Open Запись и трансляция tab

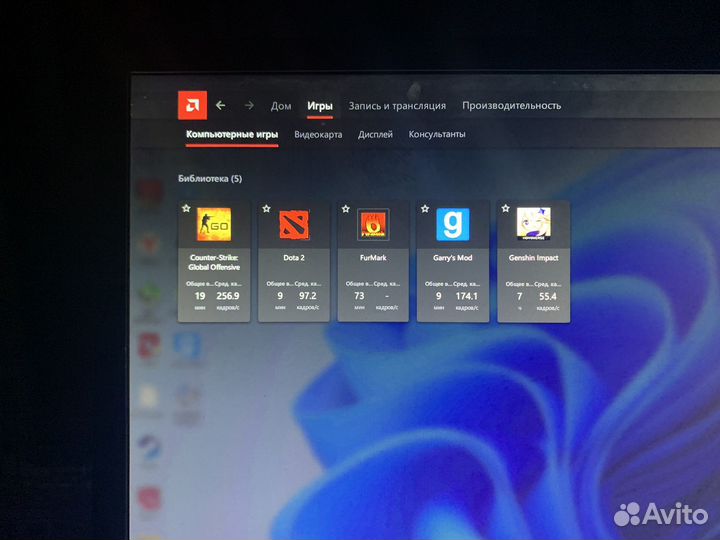pos(397,106)
